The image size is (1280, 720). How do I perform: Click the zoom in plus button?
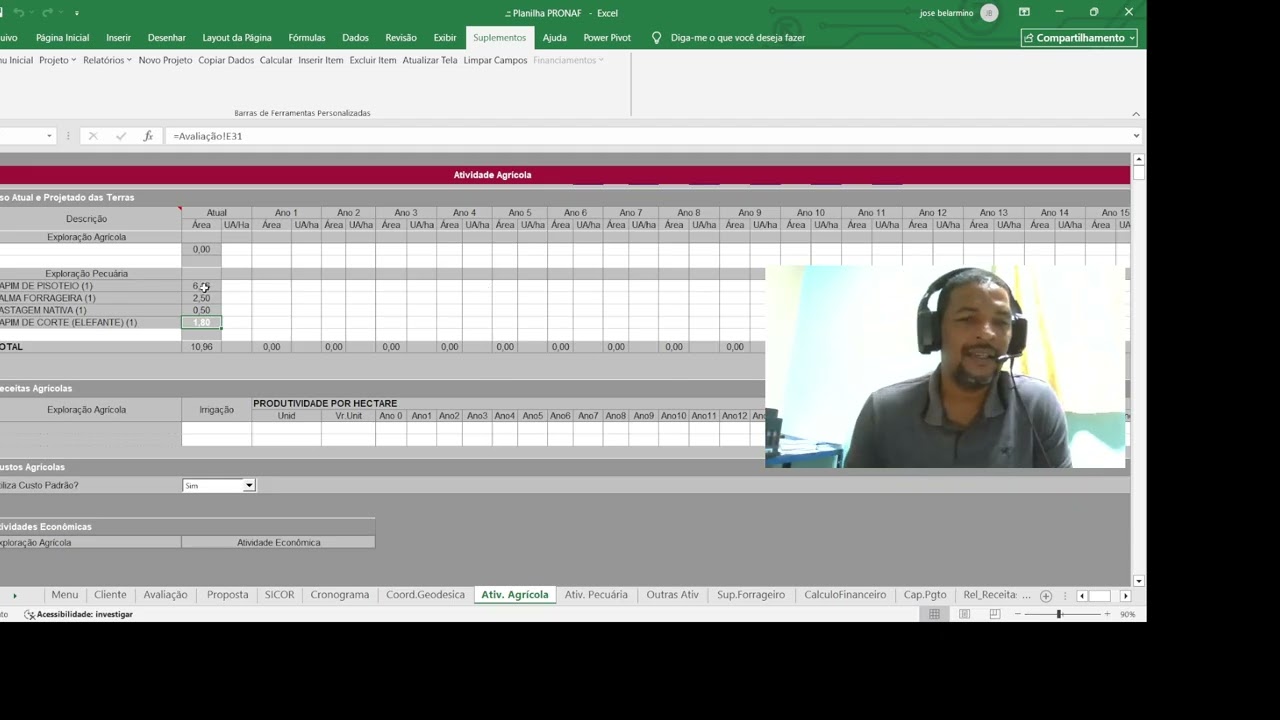point(1107,614)
